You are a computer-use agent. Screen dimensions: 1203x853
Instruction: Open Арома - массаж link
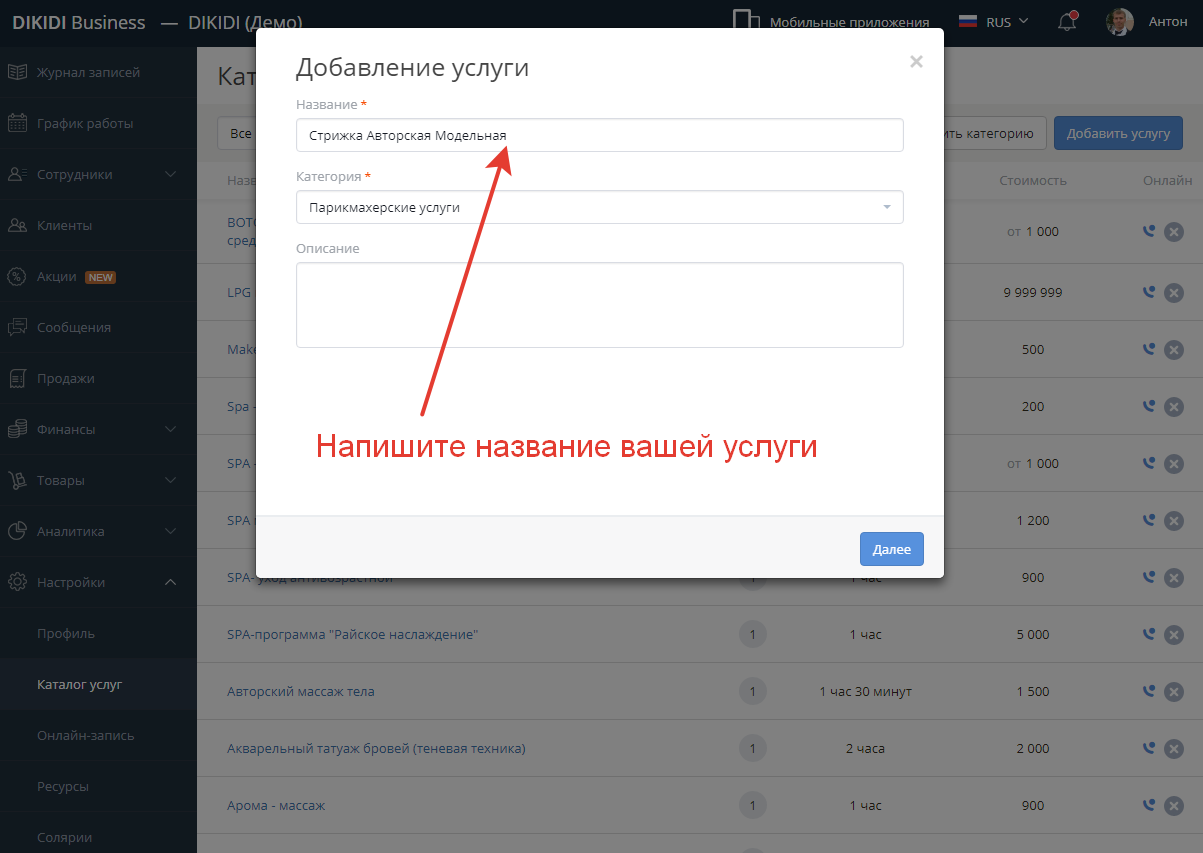coord(276,806)
